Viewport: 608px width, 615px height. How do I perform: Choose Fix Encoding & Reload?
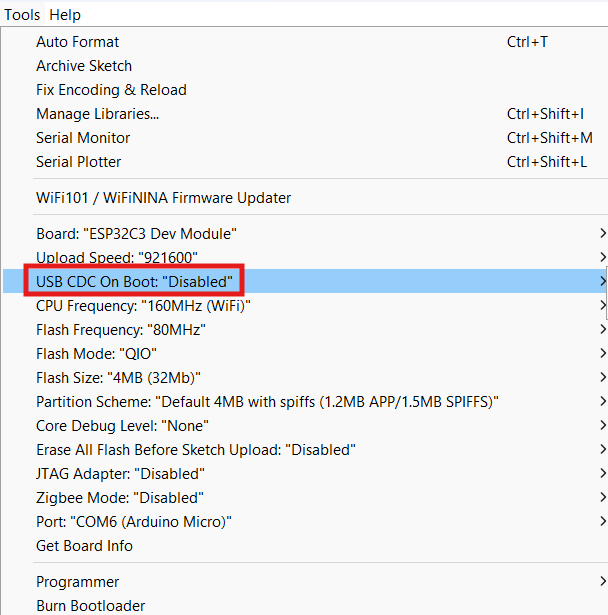(111, 90)
